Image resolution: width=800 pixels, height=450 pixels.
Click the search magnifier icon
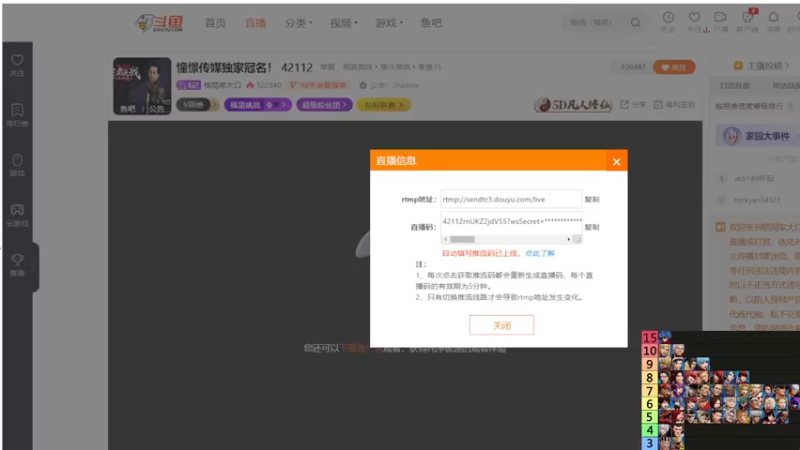(x=635, y=22)
